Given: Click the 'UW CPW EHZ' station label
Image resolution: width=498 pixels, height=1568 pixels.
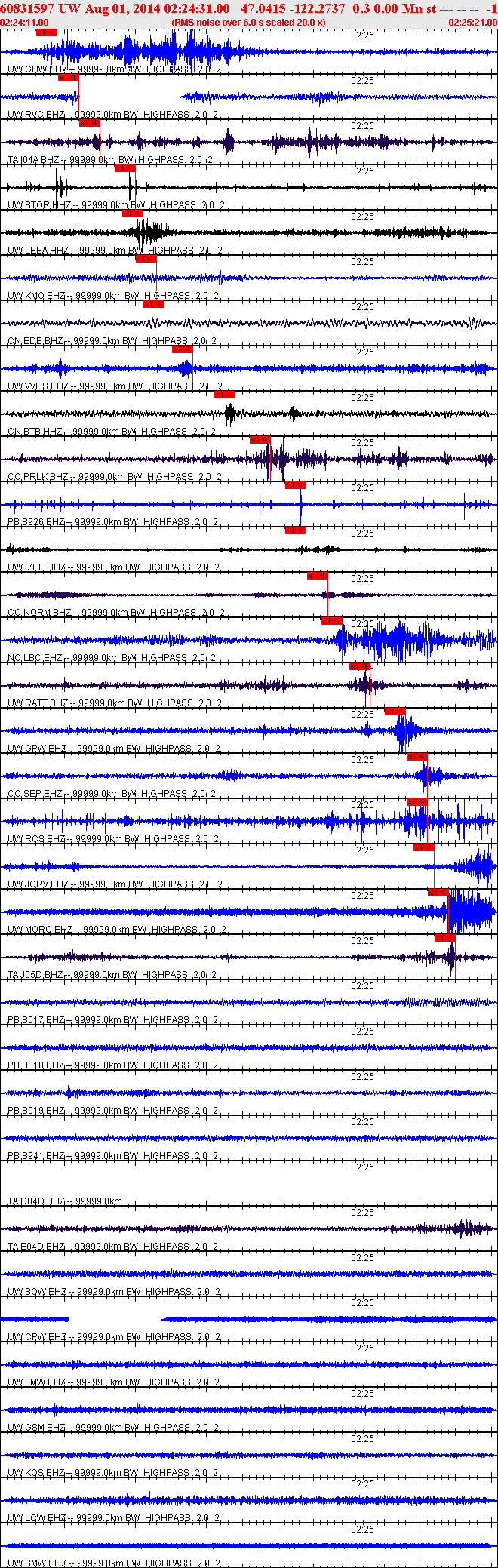Looking at the screenshot, I should click(x=37, y=1337).
